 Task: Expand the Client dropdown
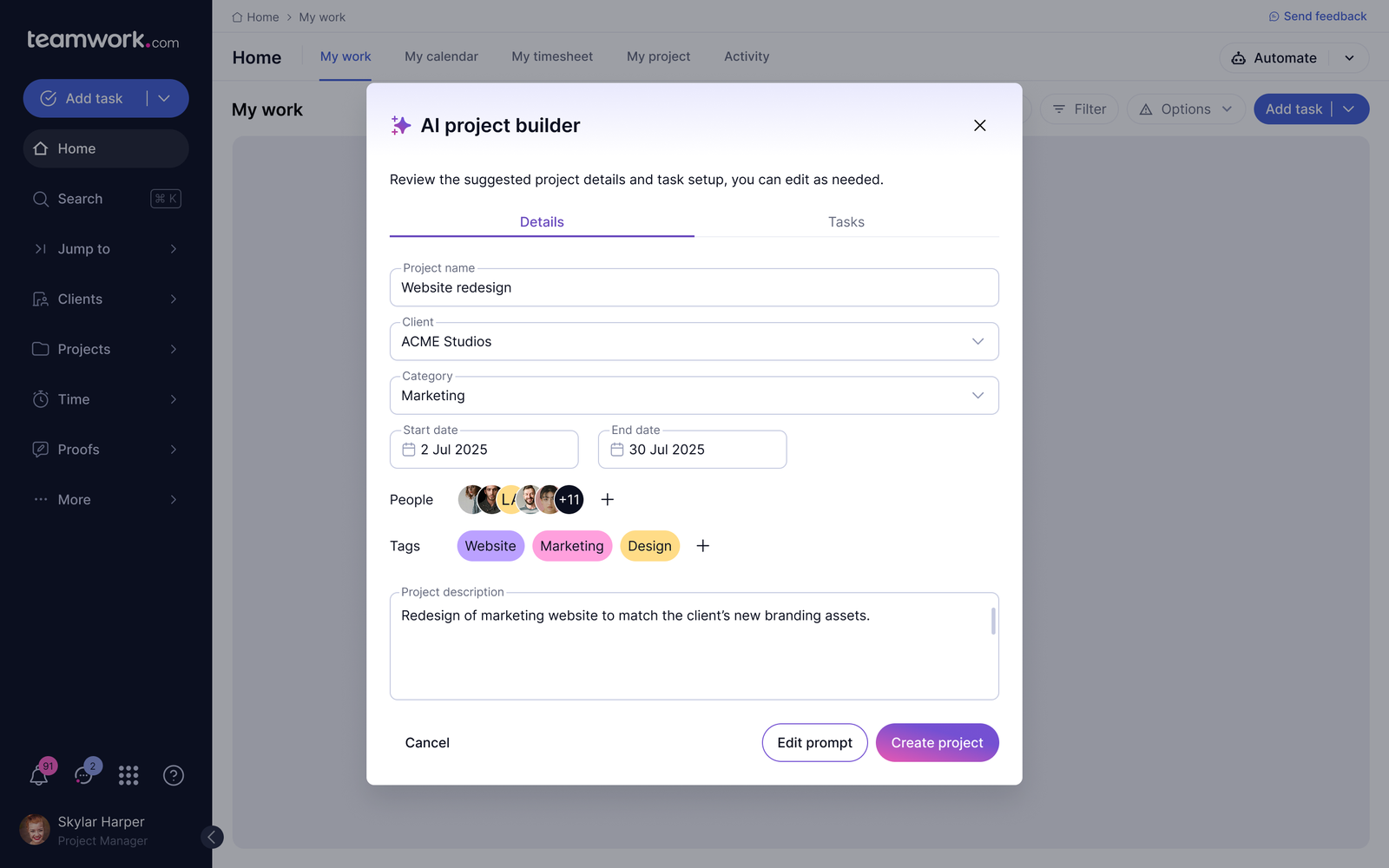tap(978, 341)
